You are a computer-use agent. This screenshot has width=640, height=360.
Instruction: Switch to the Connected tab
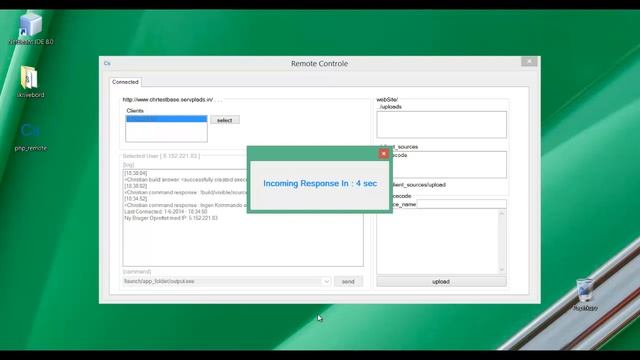tap(125, 82)
